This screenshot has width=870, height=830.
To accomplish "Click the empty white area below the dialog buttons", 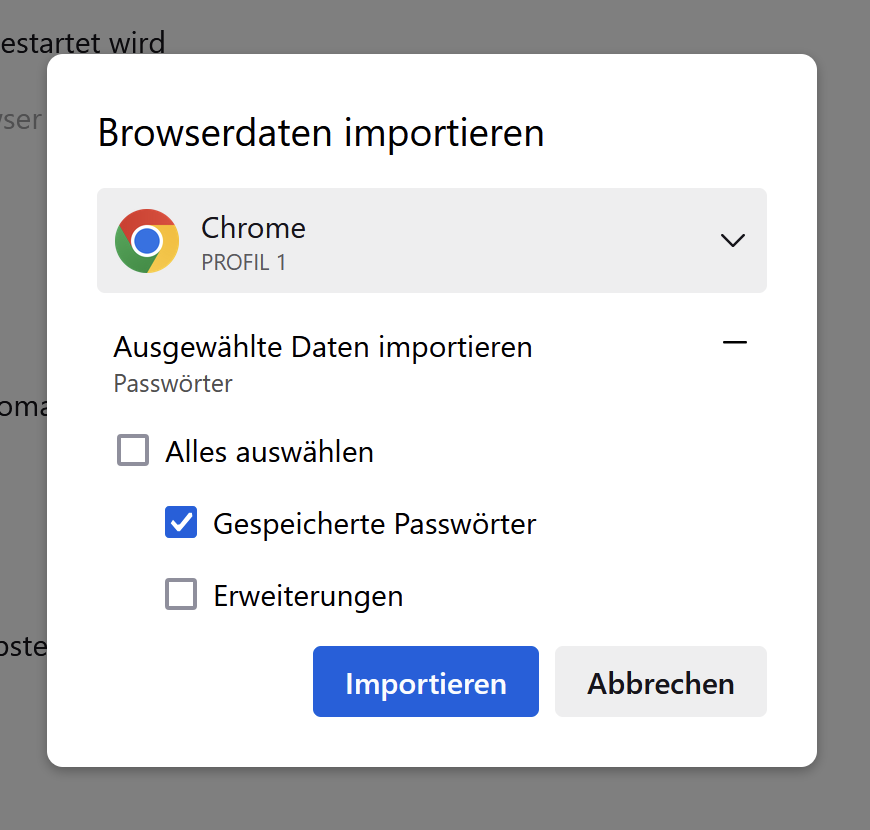I will (x=430, y=742).
